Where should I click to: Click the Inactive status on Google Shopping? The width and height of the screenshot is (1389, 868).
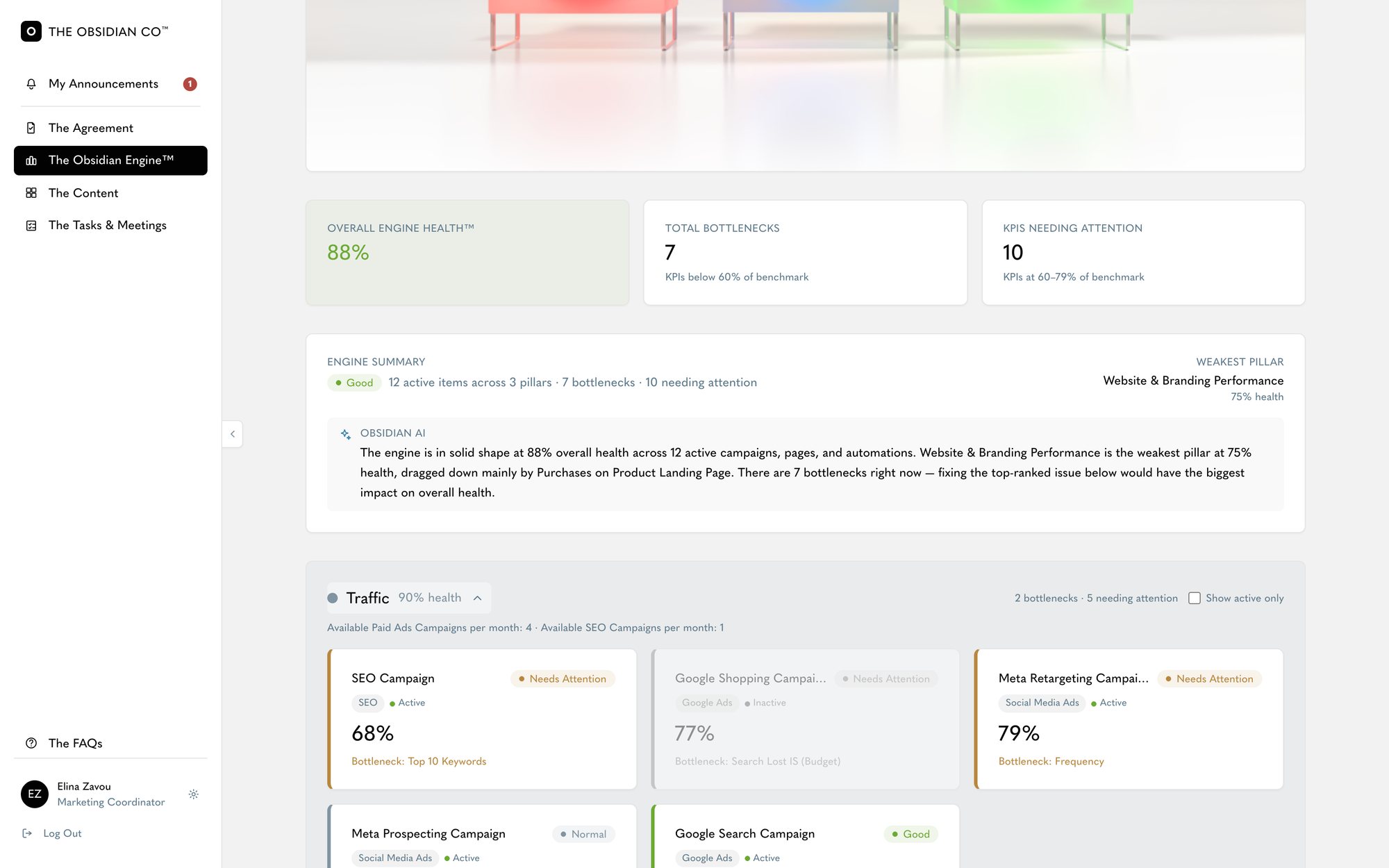[765, 703]
